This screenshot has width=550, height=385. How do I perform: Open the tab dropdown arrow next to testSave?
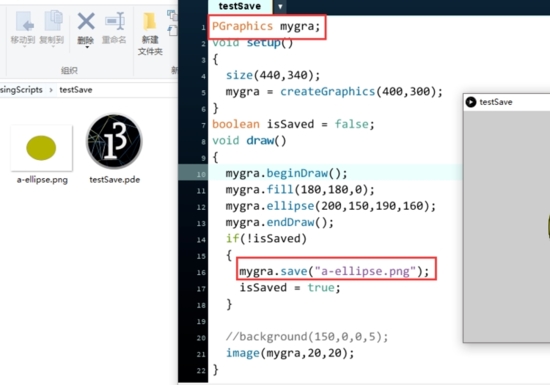tap(280, 7)
